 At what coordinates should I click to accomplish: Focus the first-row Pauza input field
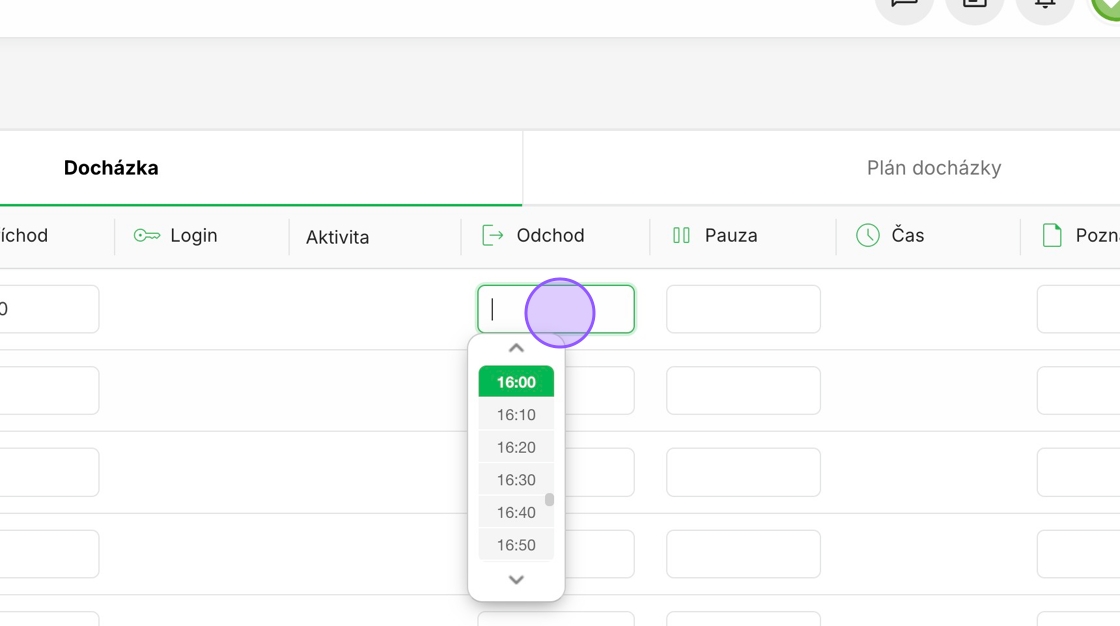743,309
